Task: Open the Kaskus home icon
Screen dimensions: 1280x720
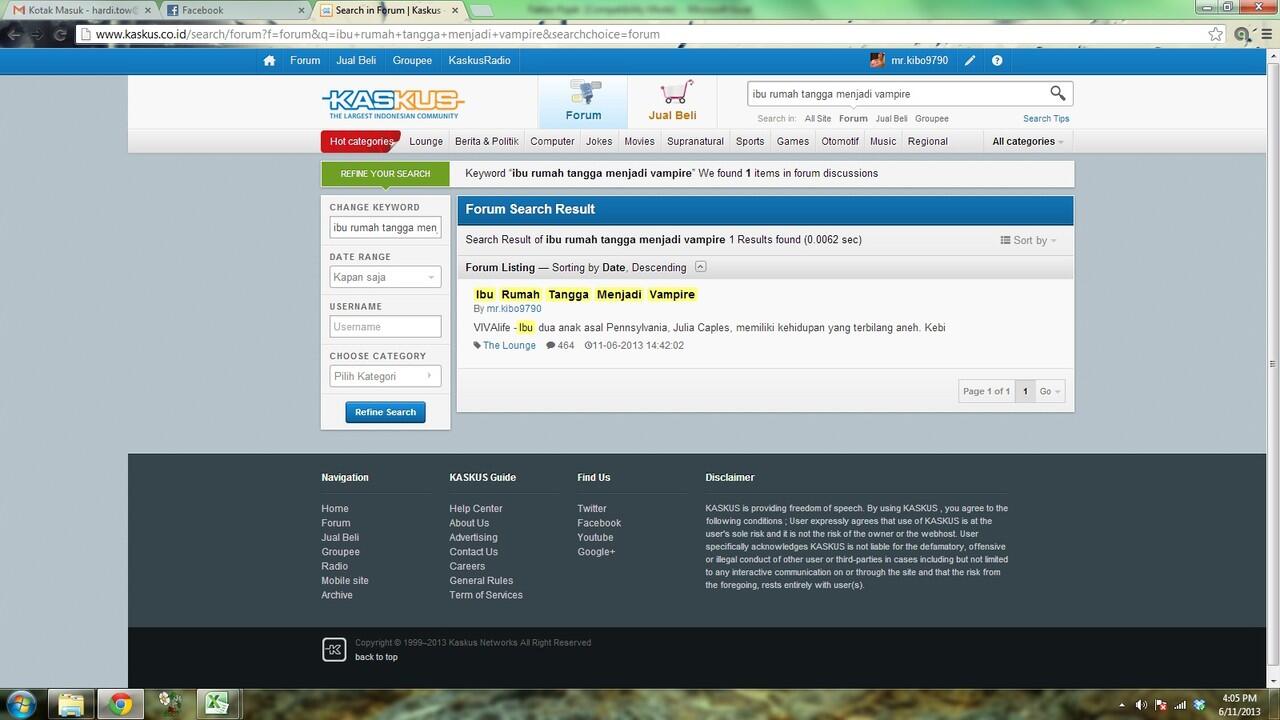Action: 269,61
